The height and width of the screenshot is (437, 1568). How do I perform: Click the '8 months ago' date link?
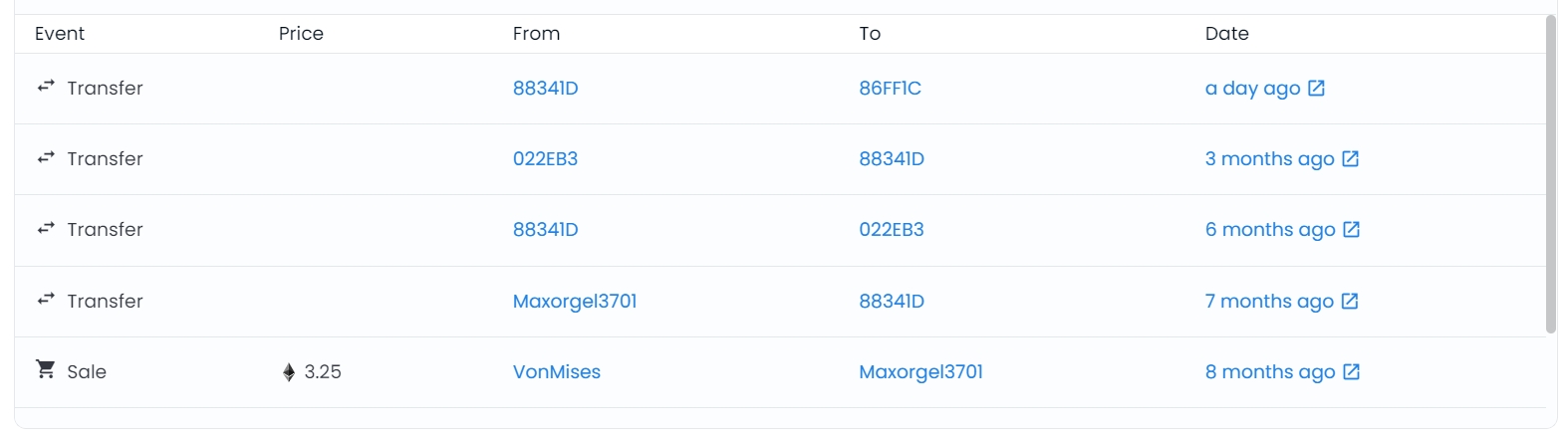[1269, 372]
